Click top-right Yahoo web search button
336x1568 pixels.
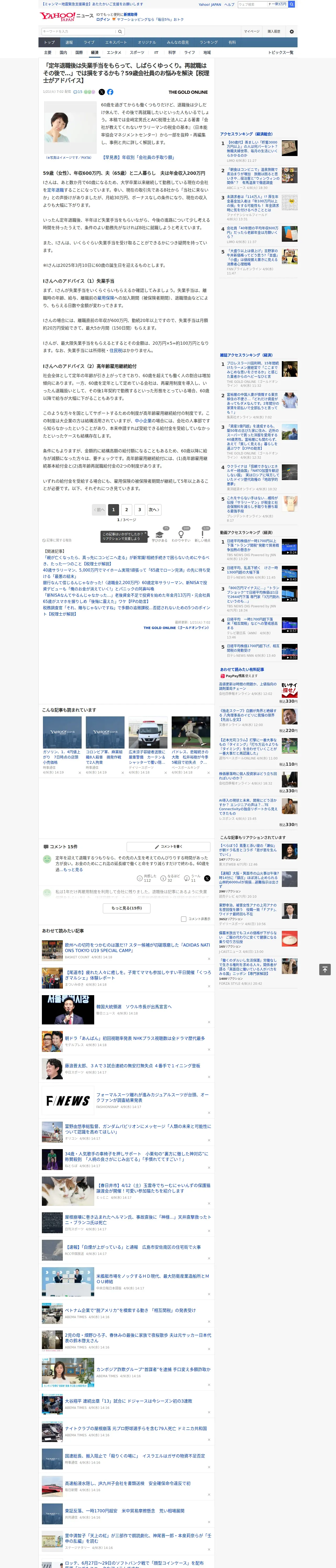click(292, 4)
